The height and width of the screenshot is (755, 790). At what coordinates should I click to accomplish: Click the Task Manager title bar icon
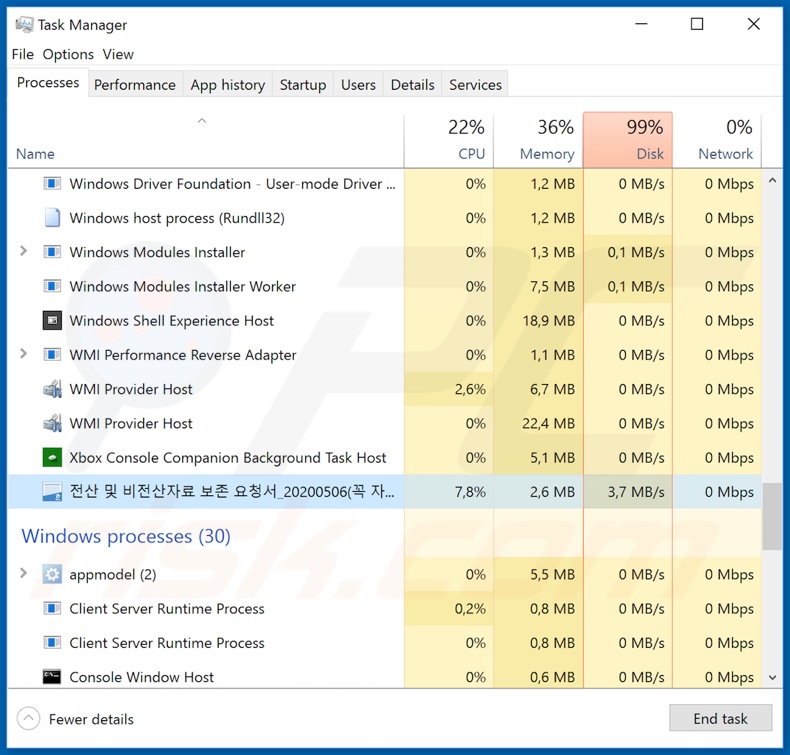(24, 24)
